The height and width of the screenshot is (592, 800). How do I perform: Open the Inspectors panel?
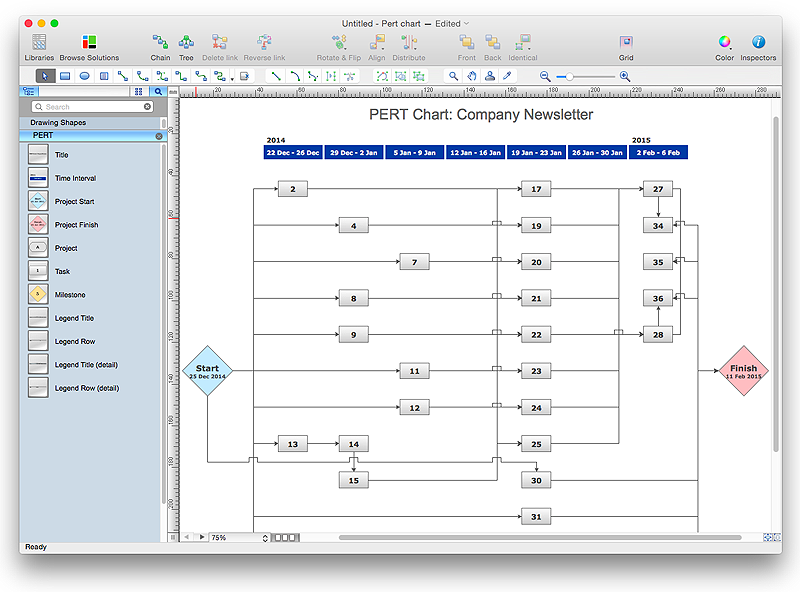758,43
